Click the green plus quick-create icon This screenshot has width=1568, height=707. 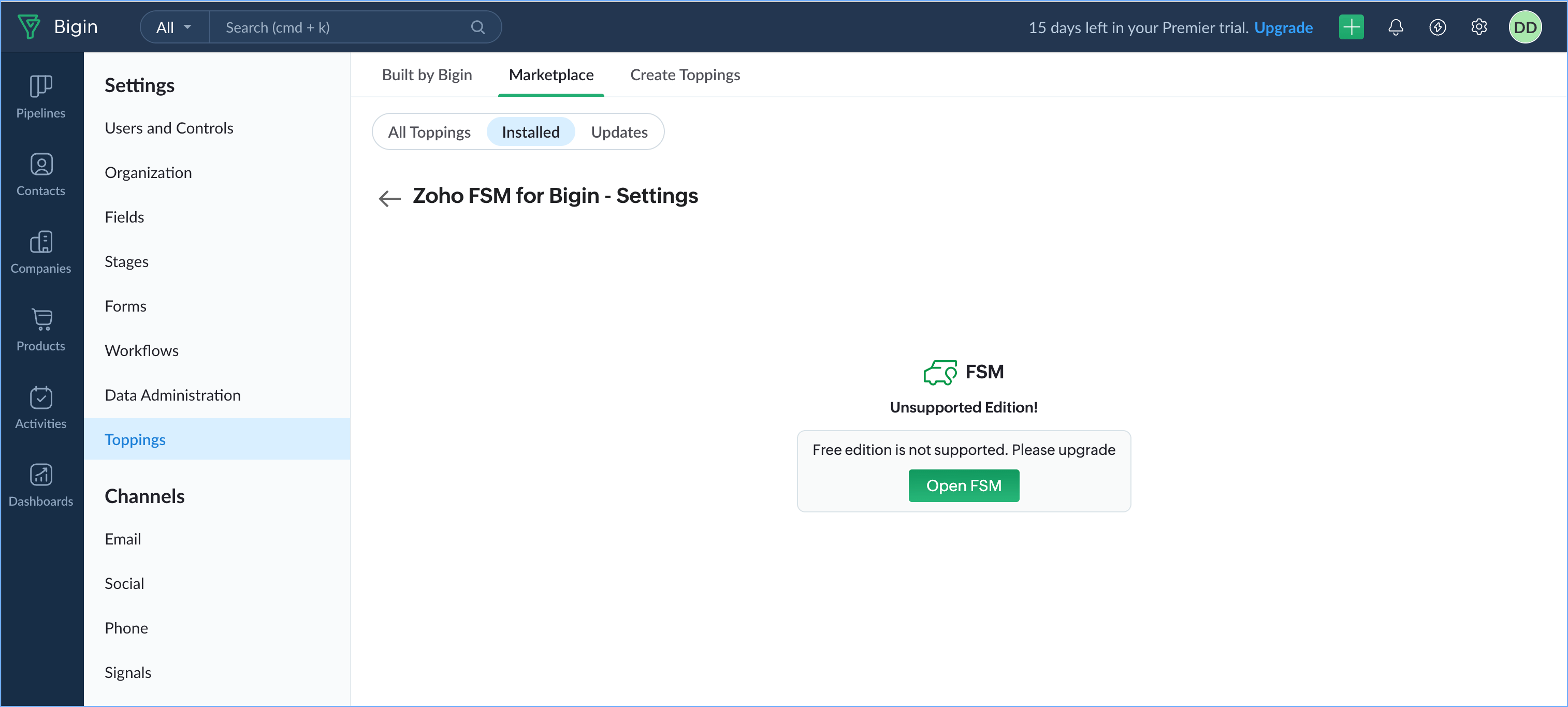tap(1351, 27)
